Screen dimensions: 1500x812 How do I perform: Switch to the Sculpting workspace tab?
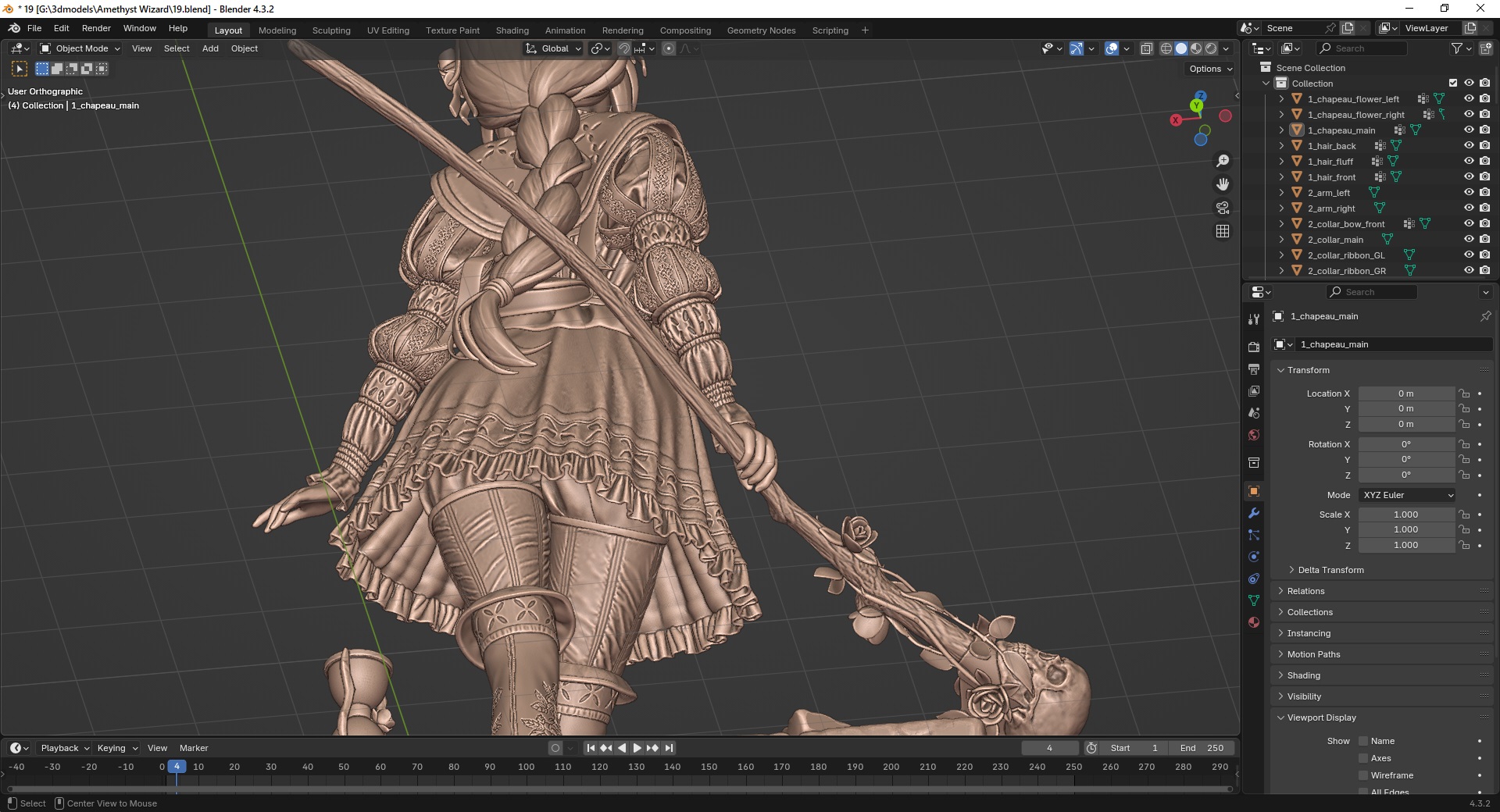point(331,30)
